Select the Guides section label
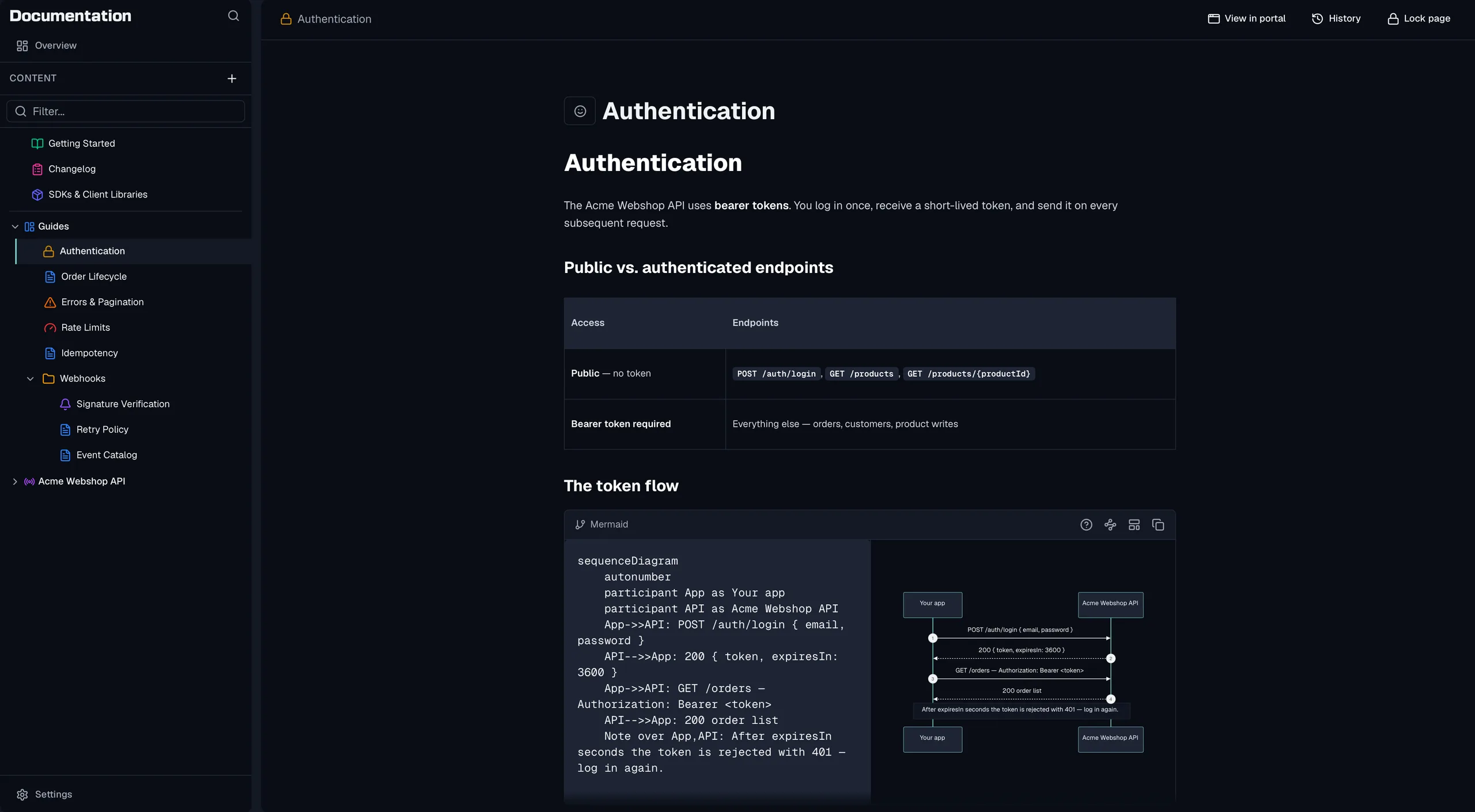 point(53,226)
